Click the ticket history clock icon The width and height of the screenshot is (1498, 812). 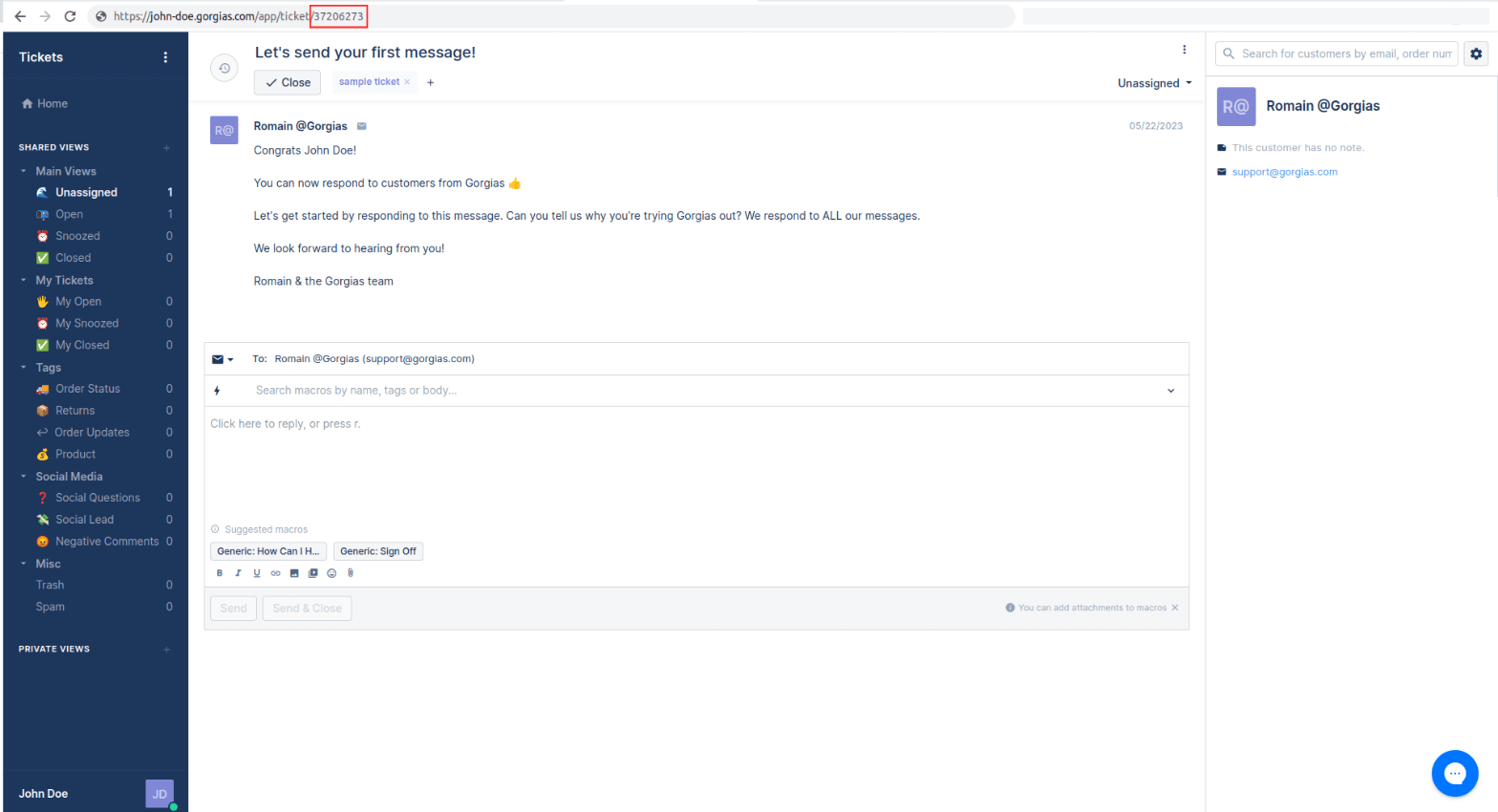coord(224,68)
